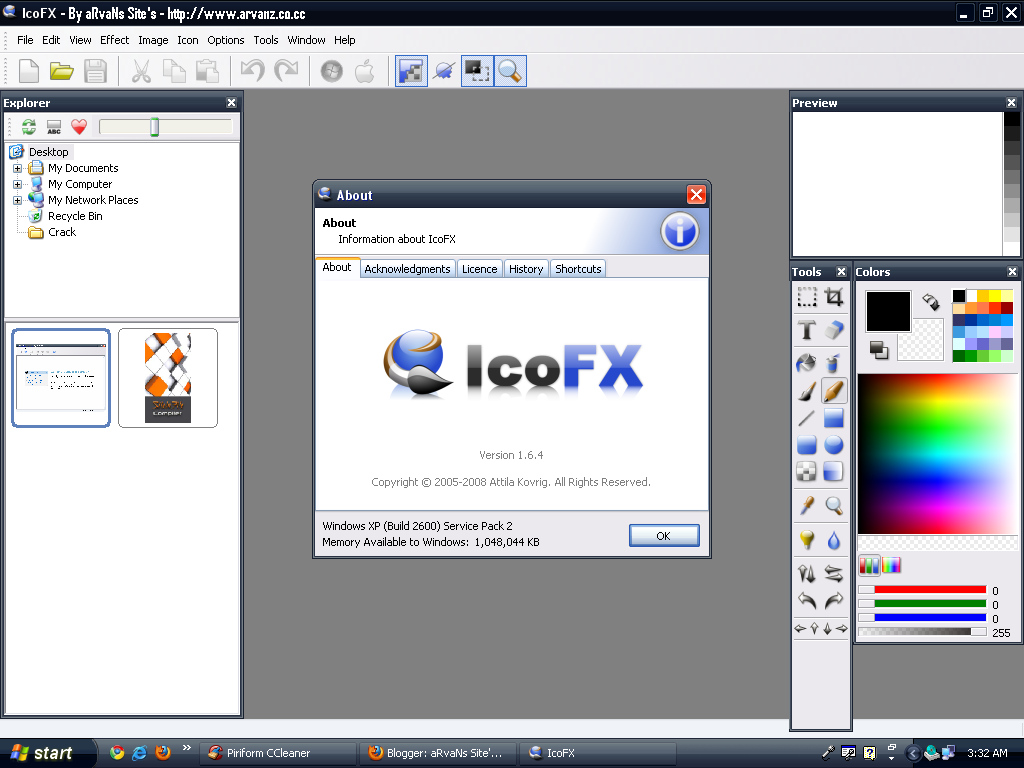Select the spray can tool
1024x768 pixels.
(x=834, y=362)
